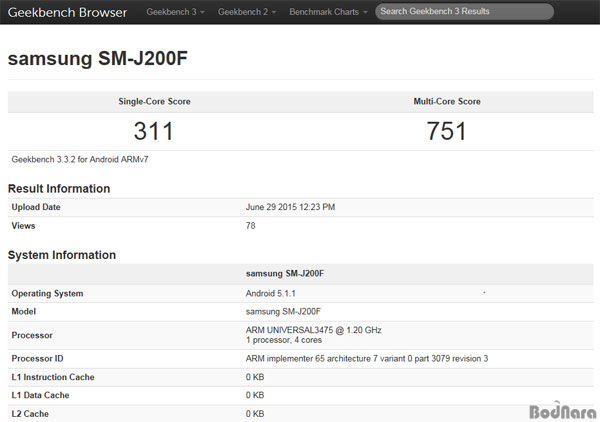
Task: Select the ARM implementer 65 architecture value
Action: click(367, 358)
